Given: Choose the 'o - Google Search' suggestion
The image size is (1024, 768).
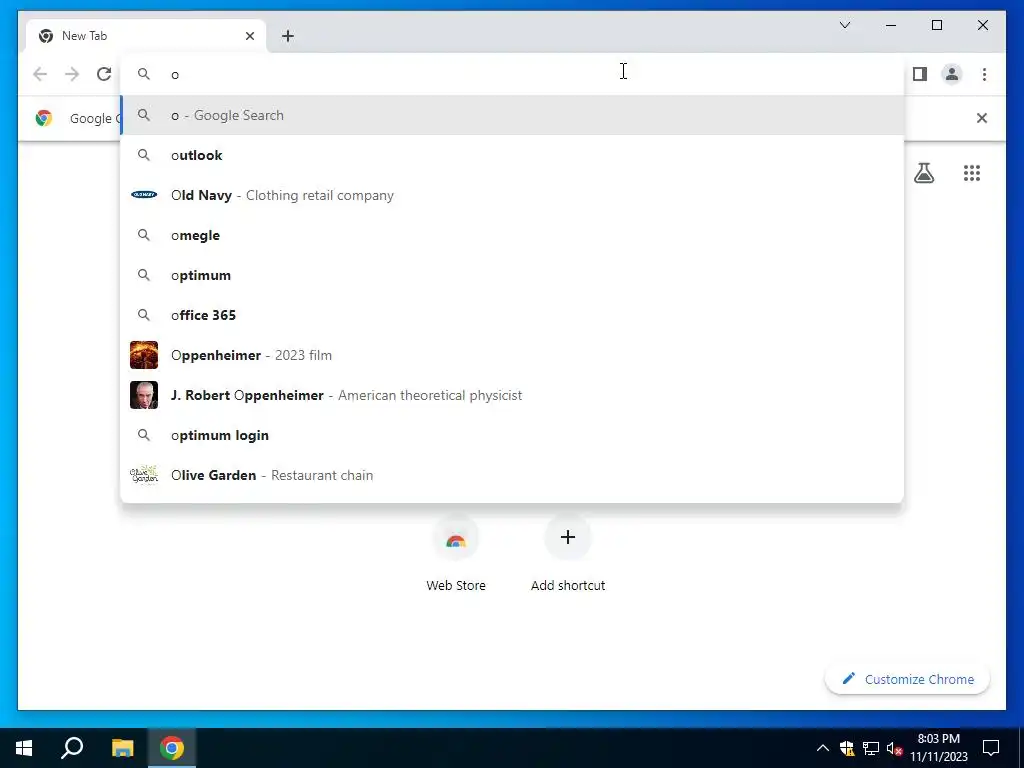Looking at the screenshot, I should coord(513,116).
